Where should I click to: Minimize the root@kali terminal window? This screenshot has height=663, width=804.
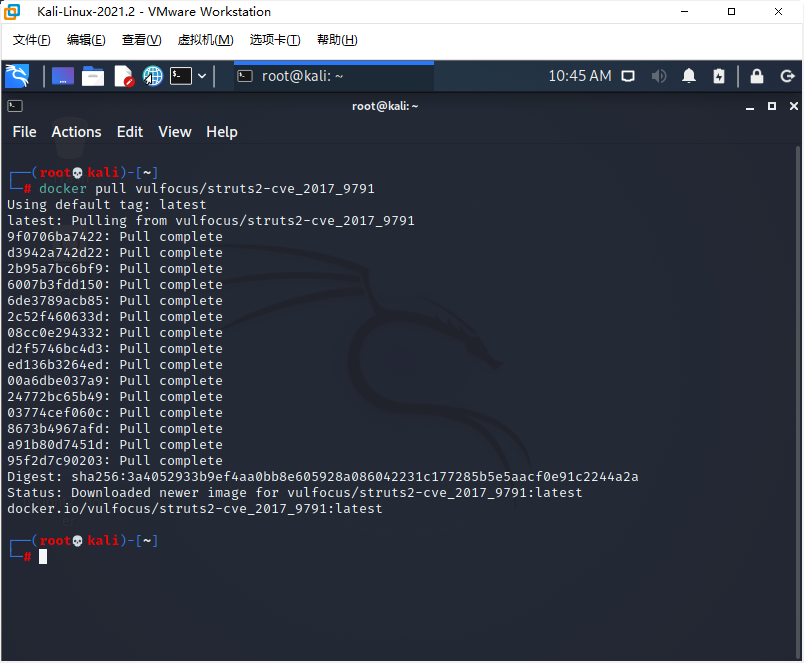750,107
